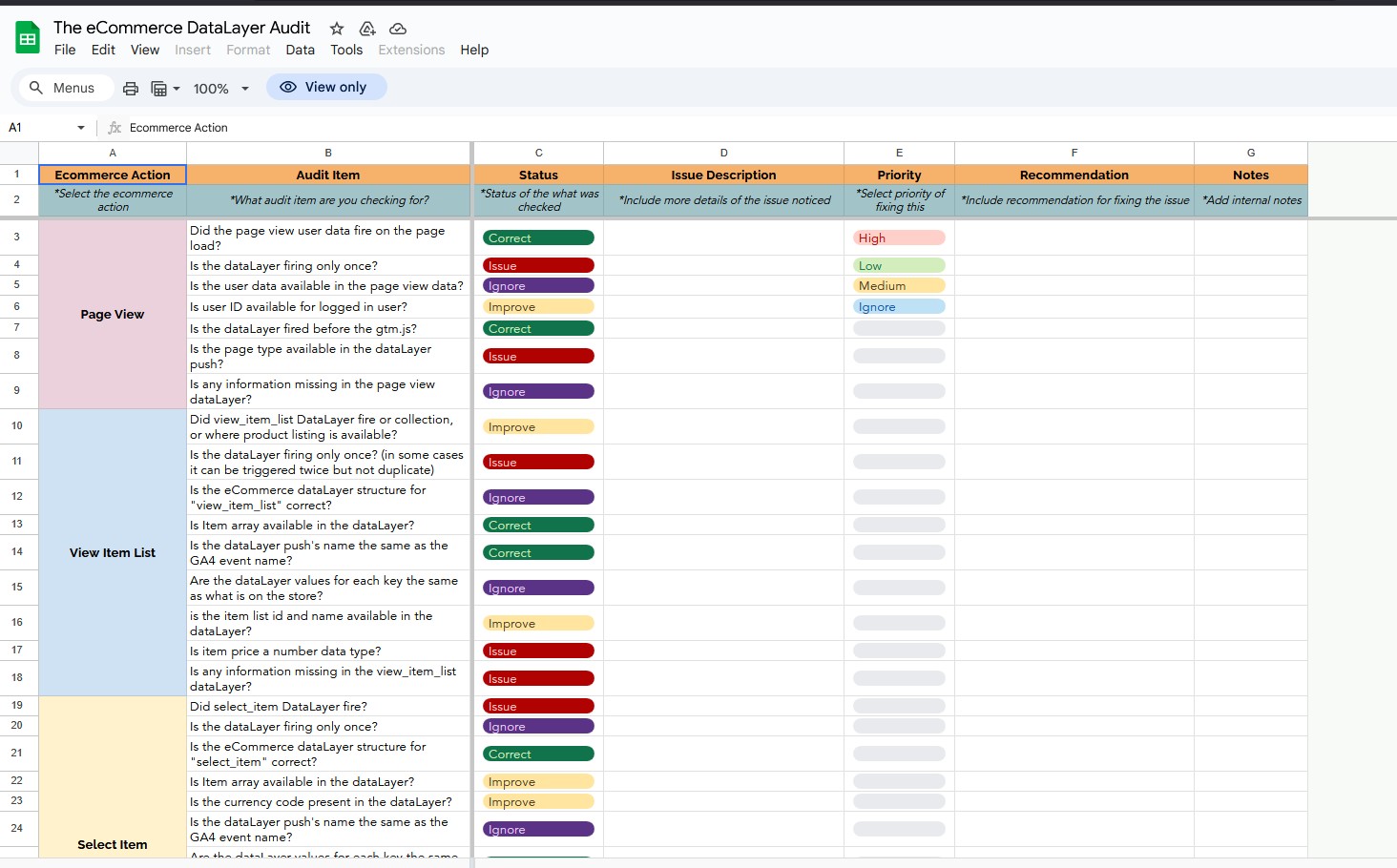
Task: Click the search magnifier in the Menus box
Action: 36,87
